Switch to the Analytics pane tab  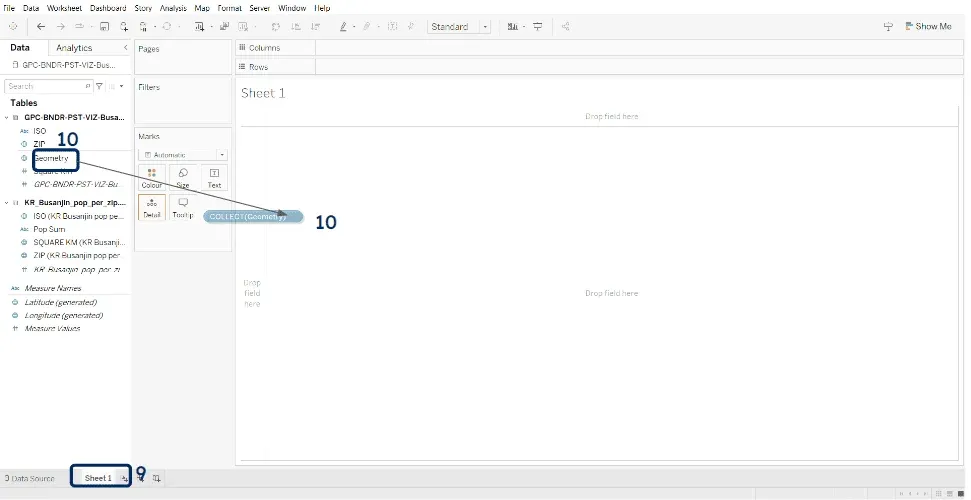(x=74, y=48)
